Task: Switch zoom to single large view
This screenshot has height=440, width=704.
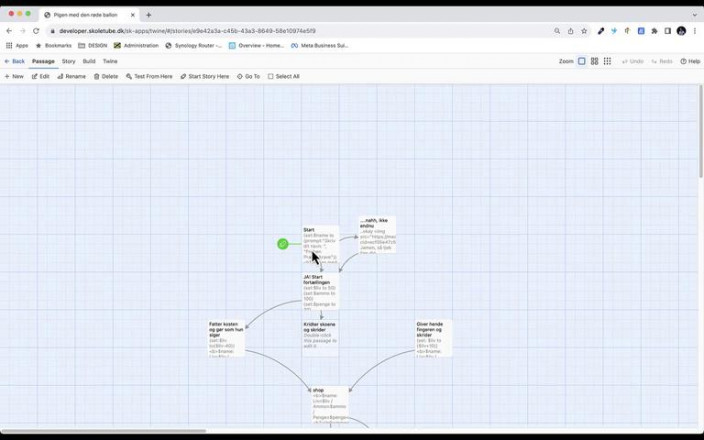Action: [x=582, y=61]
